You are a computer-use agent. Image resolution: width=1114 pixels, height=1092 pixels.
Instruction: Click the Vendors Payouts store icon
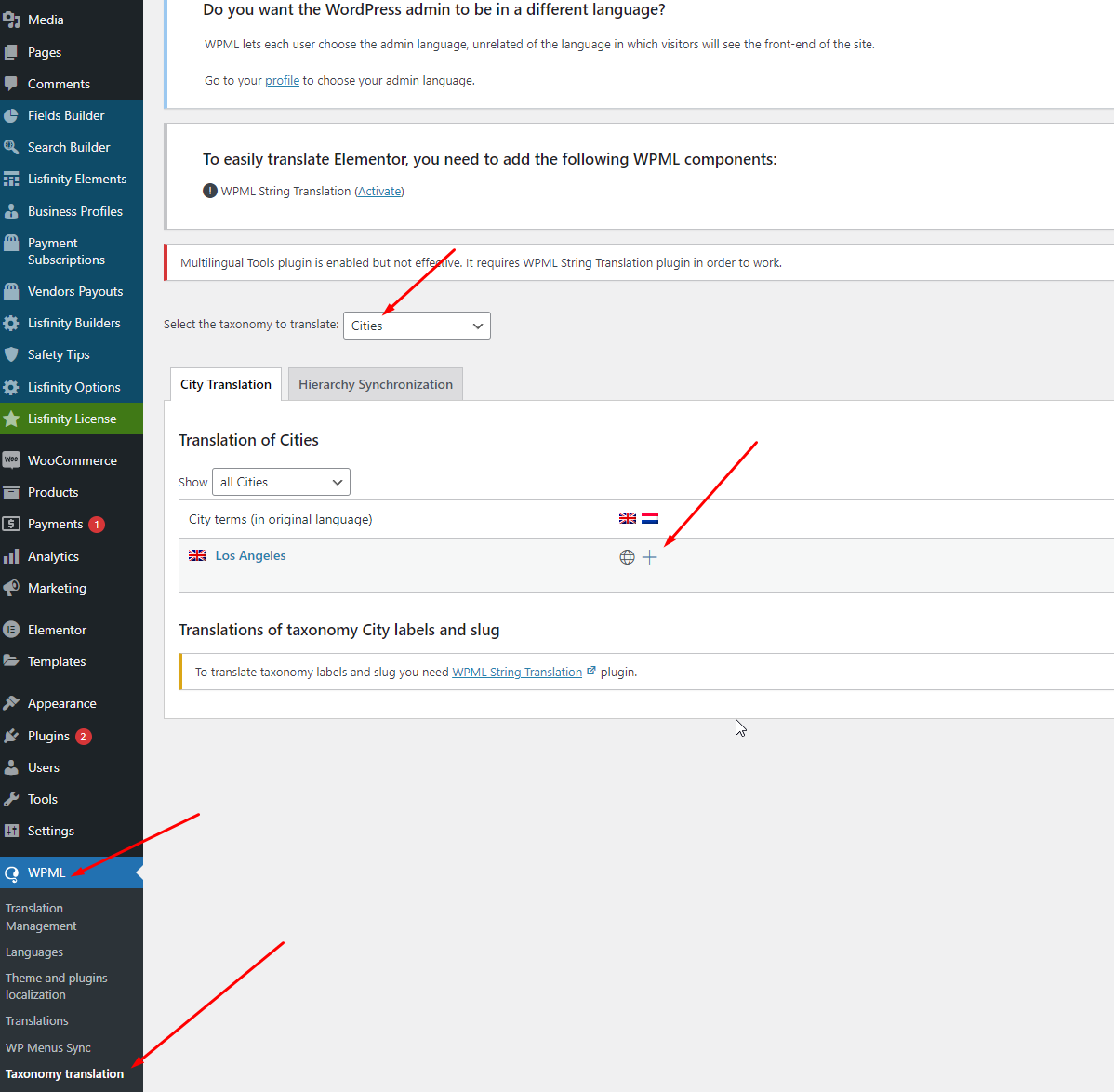pos(11,291)
